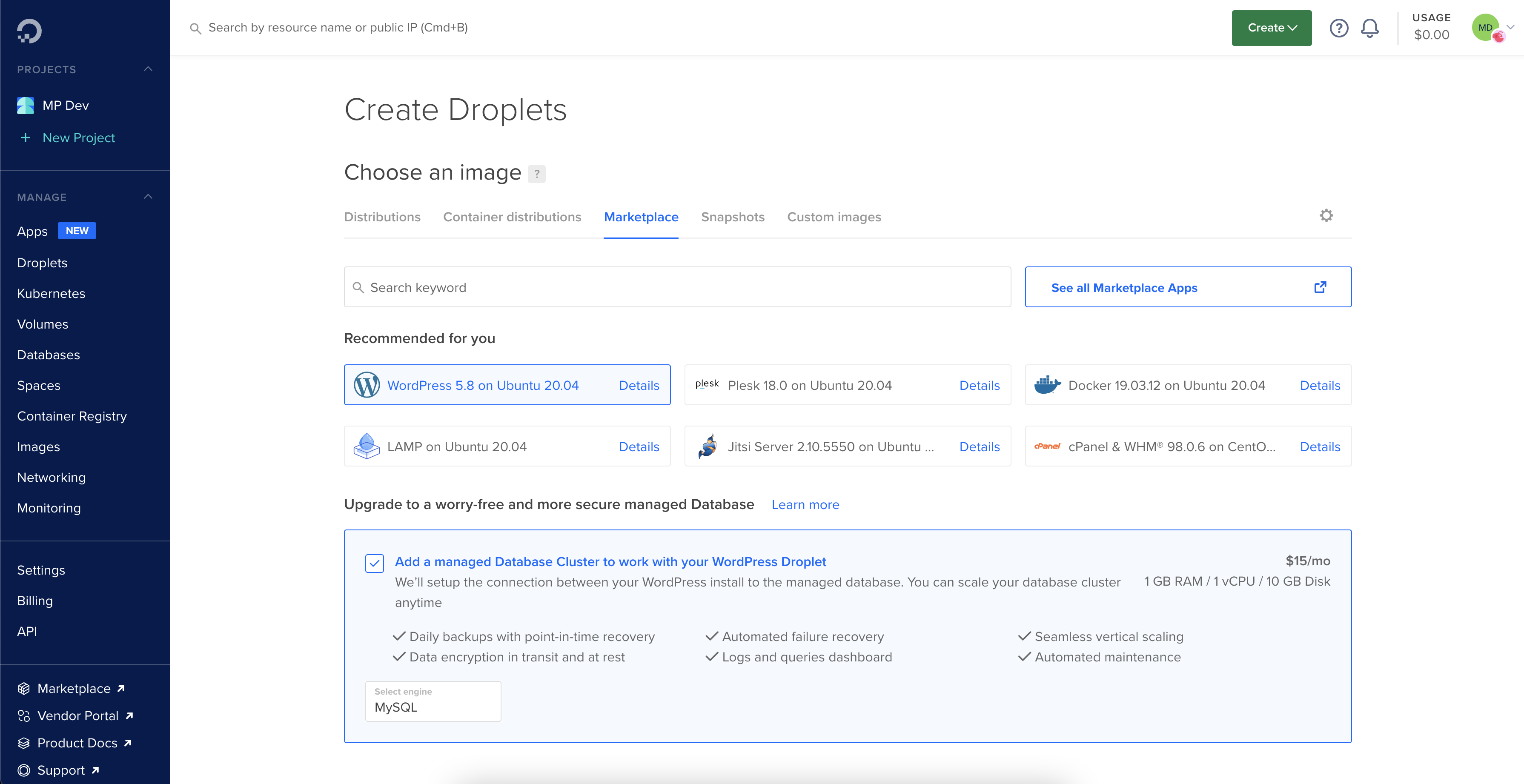Image resolution: width=1524 pixels, height=784 pixels.
Task: Open Settings in the sidebar
Action: (41, 570)
